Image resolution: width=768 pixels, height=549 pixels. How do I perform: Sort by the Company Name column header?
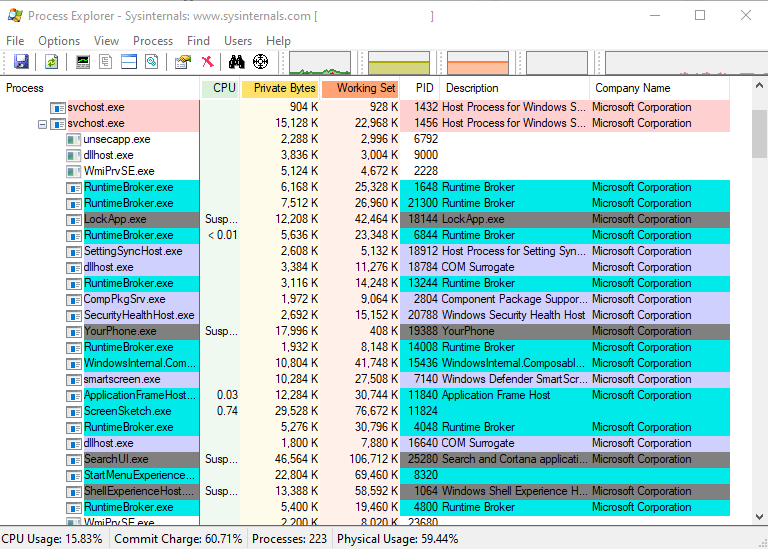tap(659, 88)
